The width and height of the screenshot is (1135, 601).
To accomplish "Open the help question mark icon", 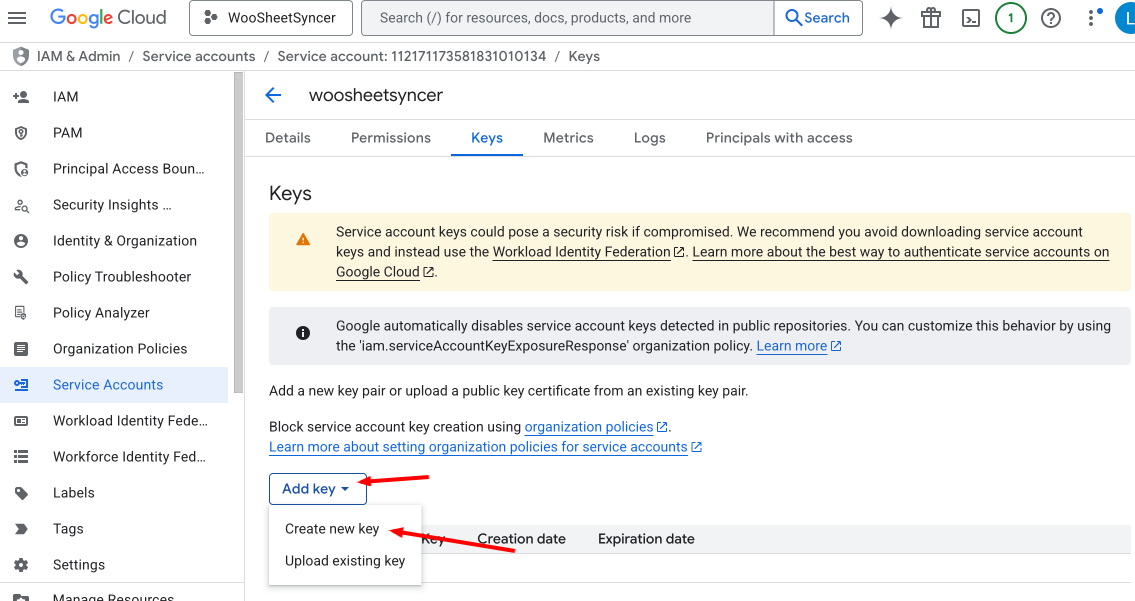I will pyautogui.click(x=1050, y=18).
